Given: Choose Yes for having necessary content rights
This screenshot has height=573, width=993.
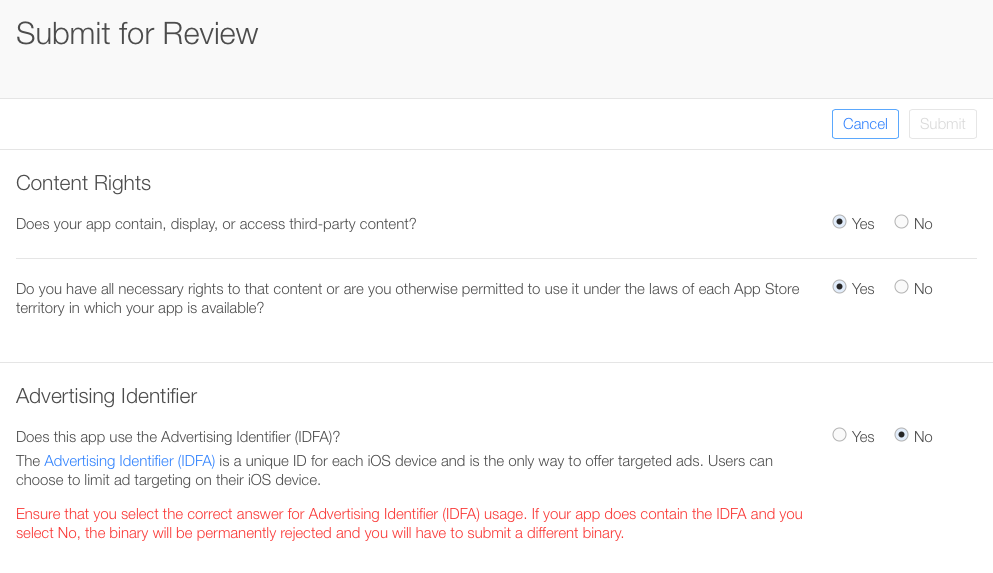Looking at the screenshot, I should pyautogui.click(x=840, y=287).
